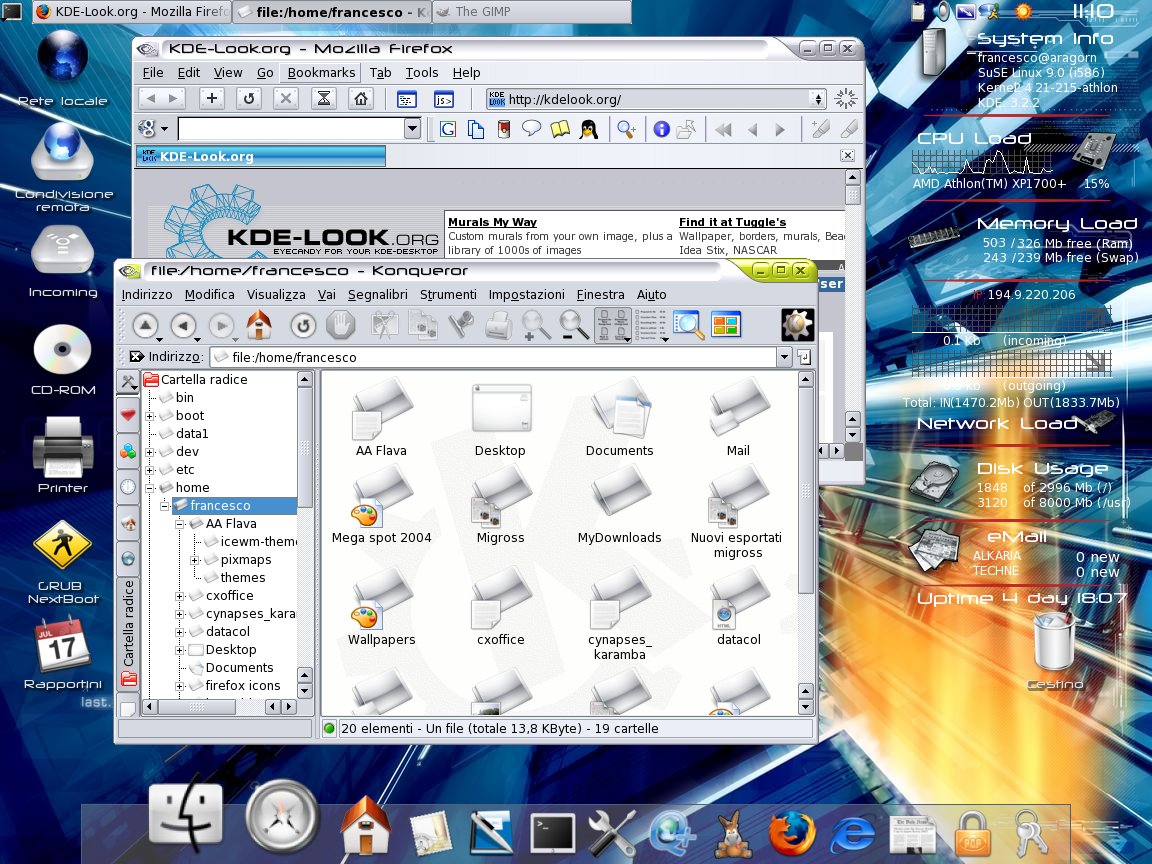Viewport: 1152px width, 864px height.
Task: Open the Bookmarks menu in Firefox
Action: coord(321,73)
